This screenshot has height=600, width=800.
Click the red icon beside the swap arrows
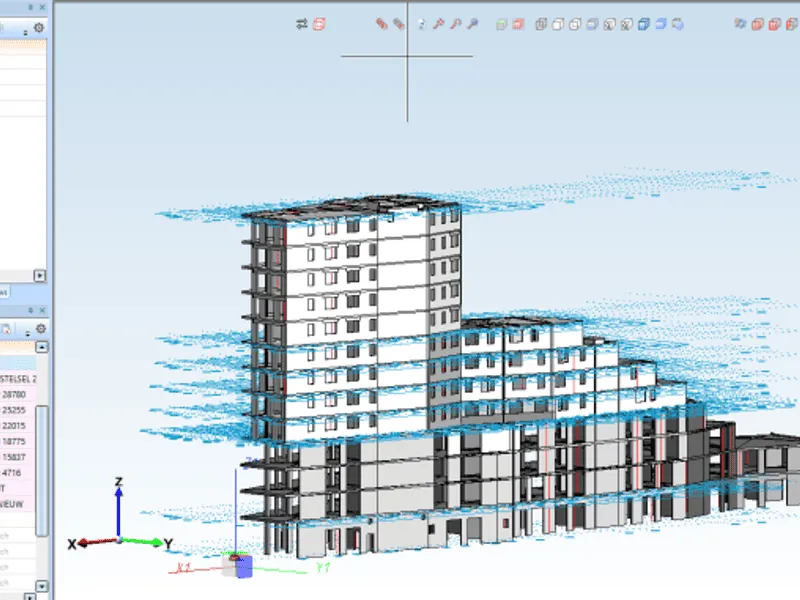click(319, 24)
